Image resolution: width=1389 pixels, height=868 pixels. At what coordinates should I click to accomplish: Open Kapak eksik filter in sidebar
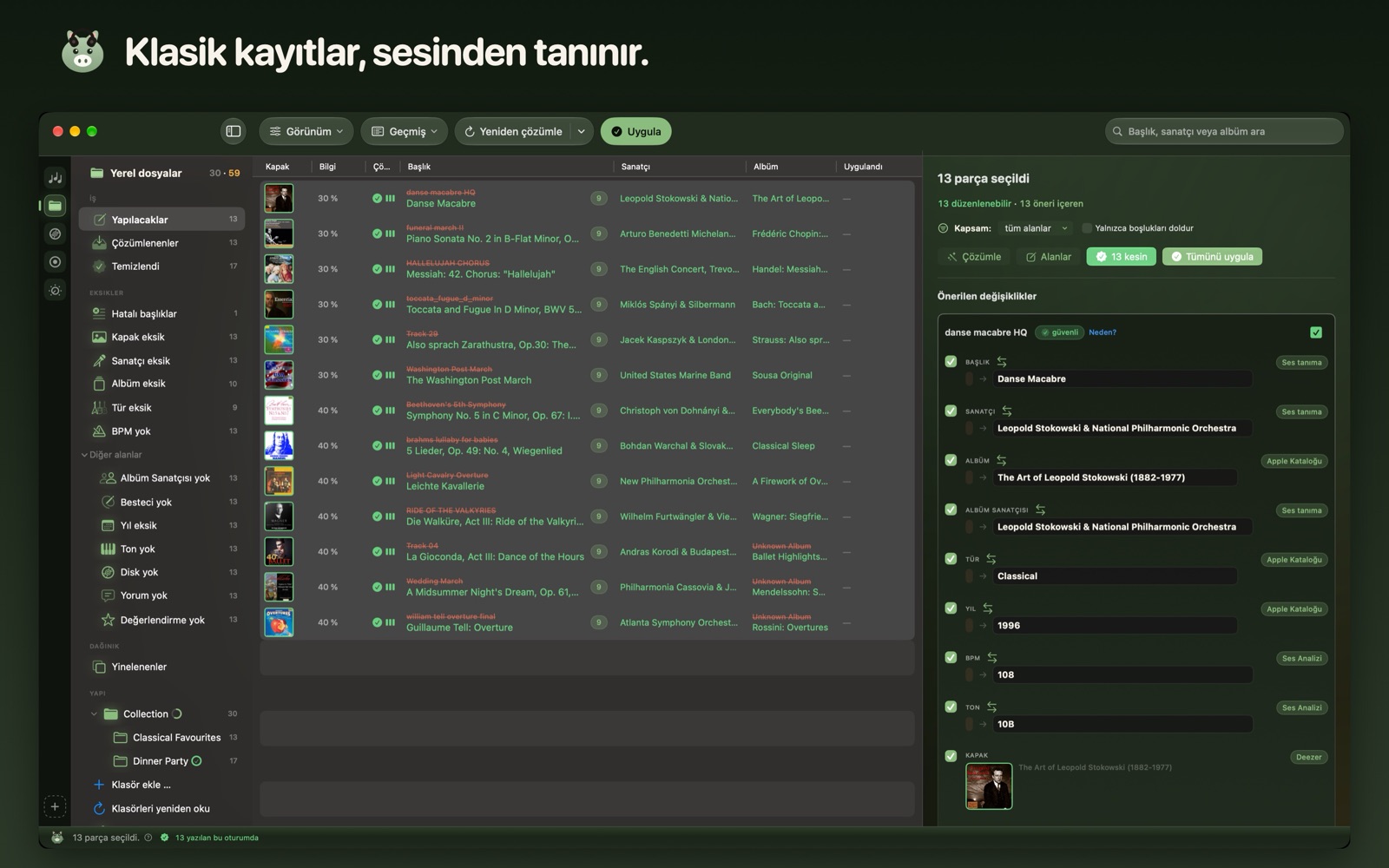click(161, 337)
